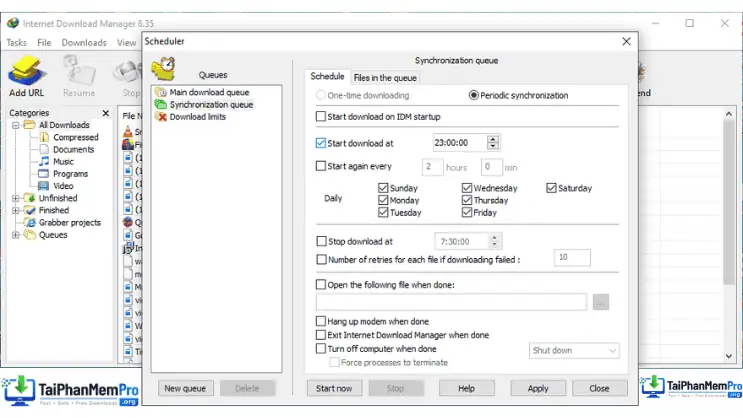Click the All Downloads folder icon
743x418 pixels.
[x=30, y=125]
